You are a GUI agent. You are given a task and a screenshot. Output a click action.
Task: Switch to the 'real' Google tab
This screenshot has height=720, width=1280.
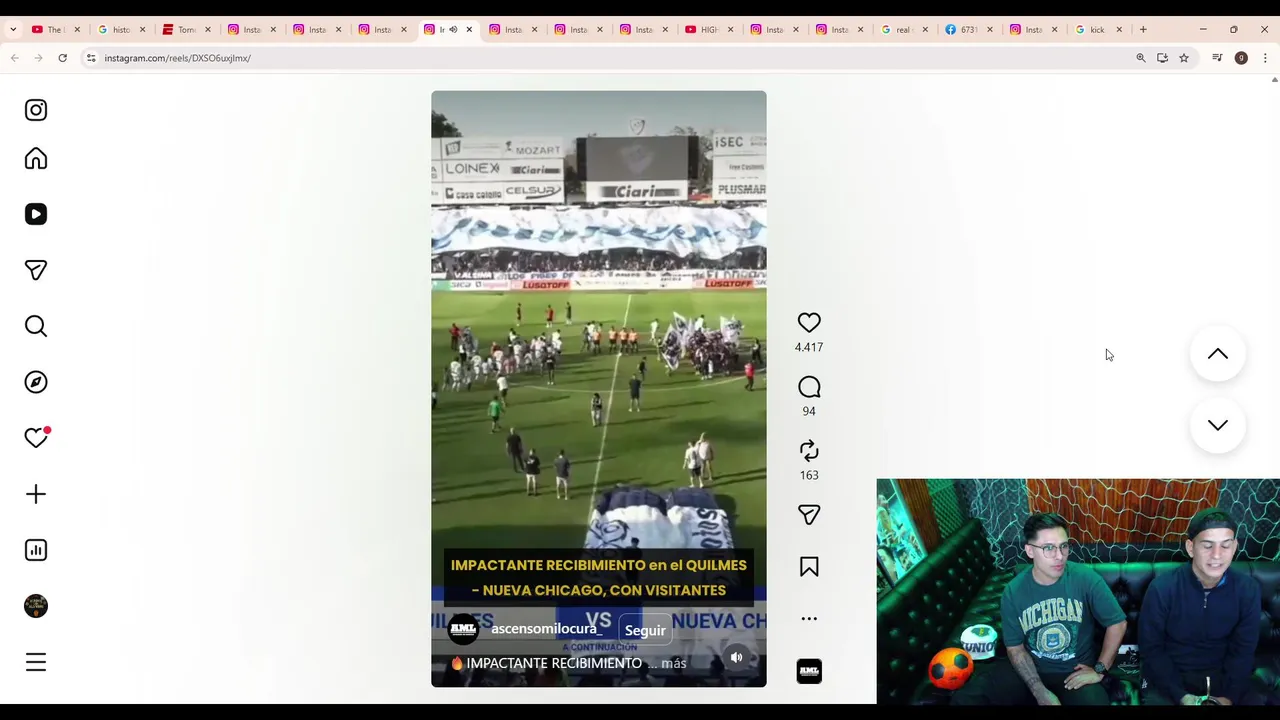point(903,30)
